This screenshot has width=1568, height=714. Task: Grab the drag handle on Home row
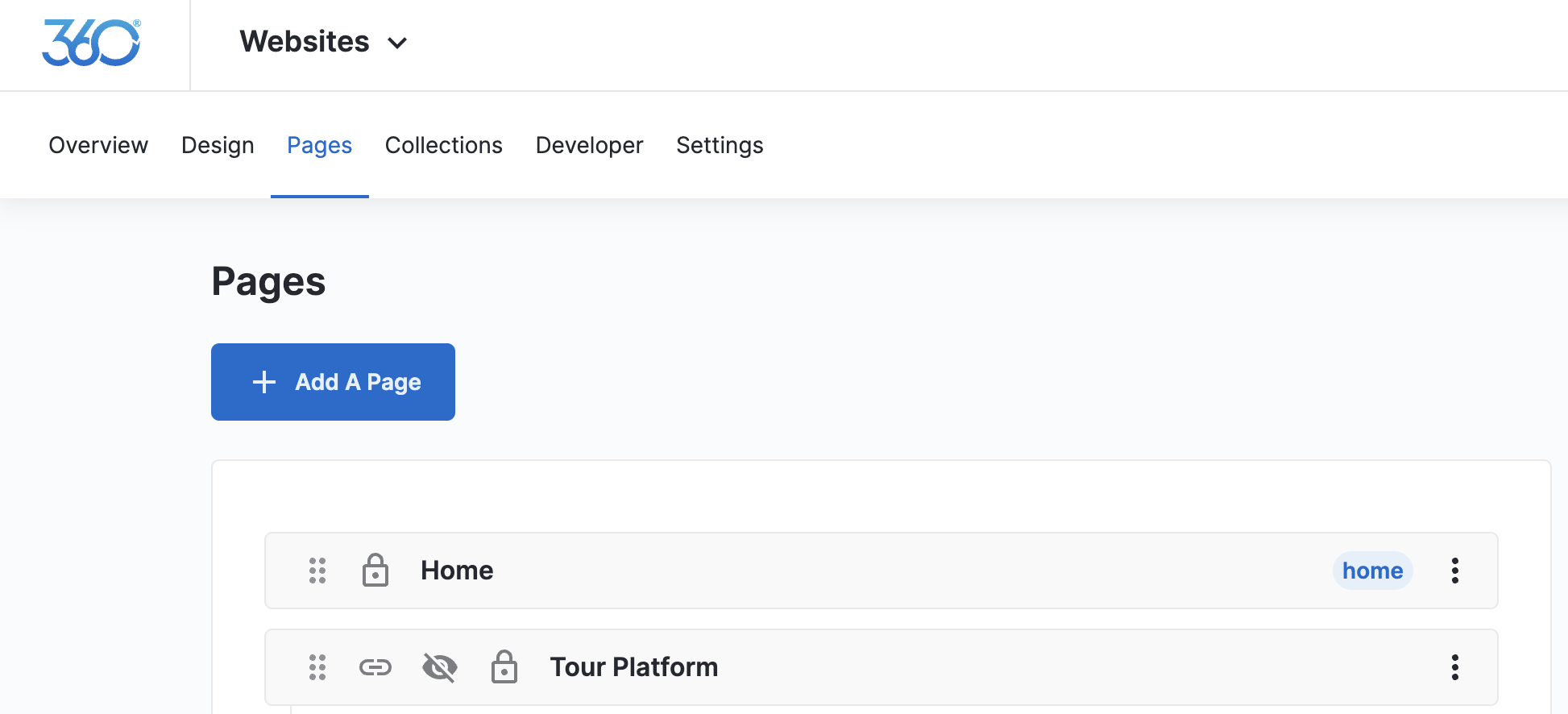(317, 571)
